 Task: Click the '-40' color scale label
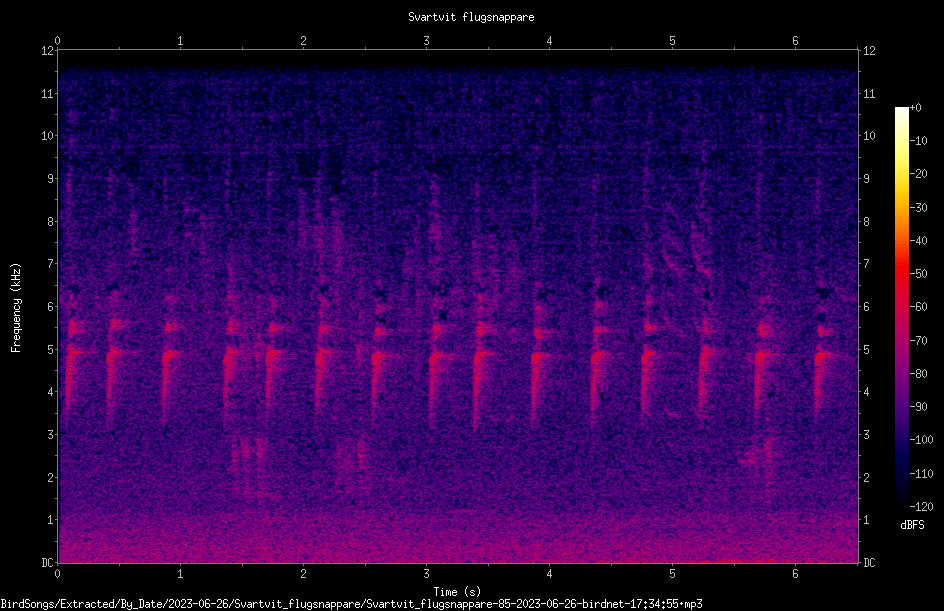pyautogui.click(x=919, y=241)
